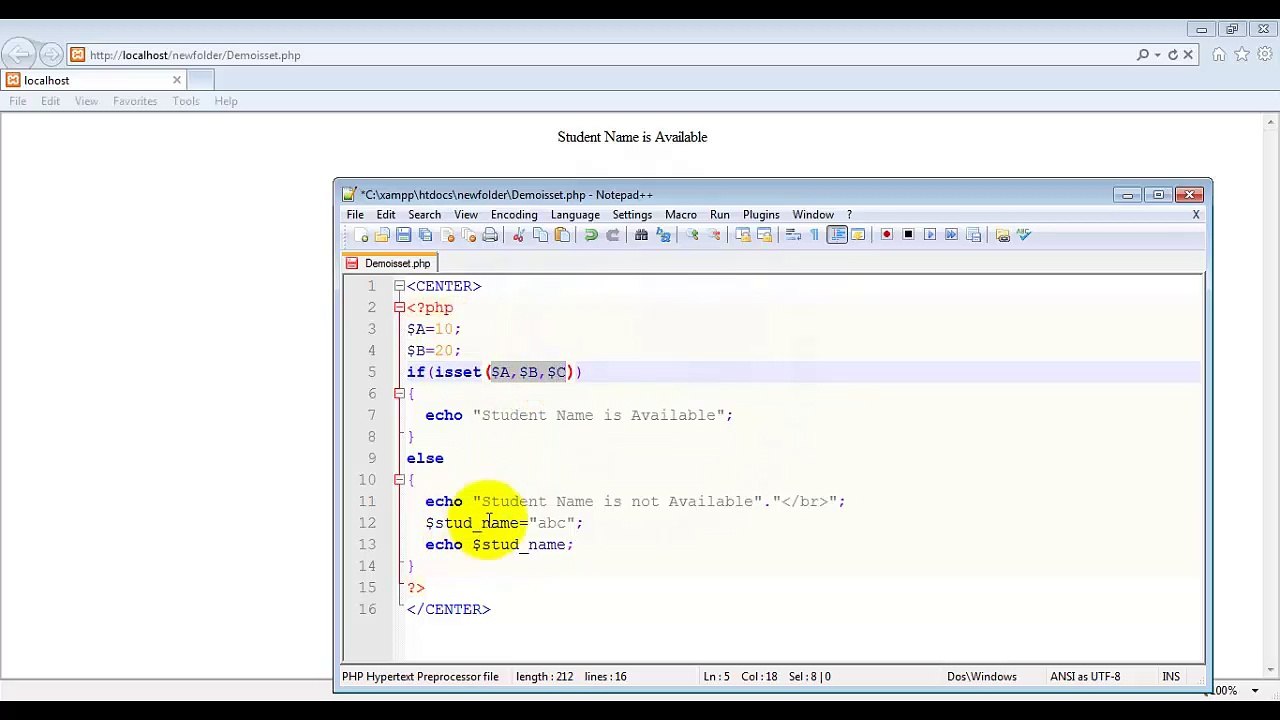Collapse fold marker at line 6 brace
Viewport: 1280px width, 720px height.
pos(399,394)
